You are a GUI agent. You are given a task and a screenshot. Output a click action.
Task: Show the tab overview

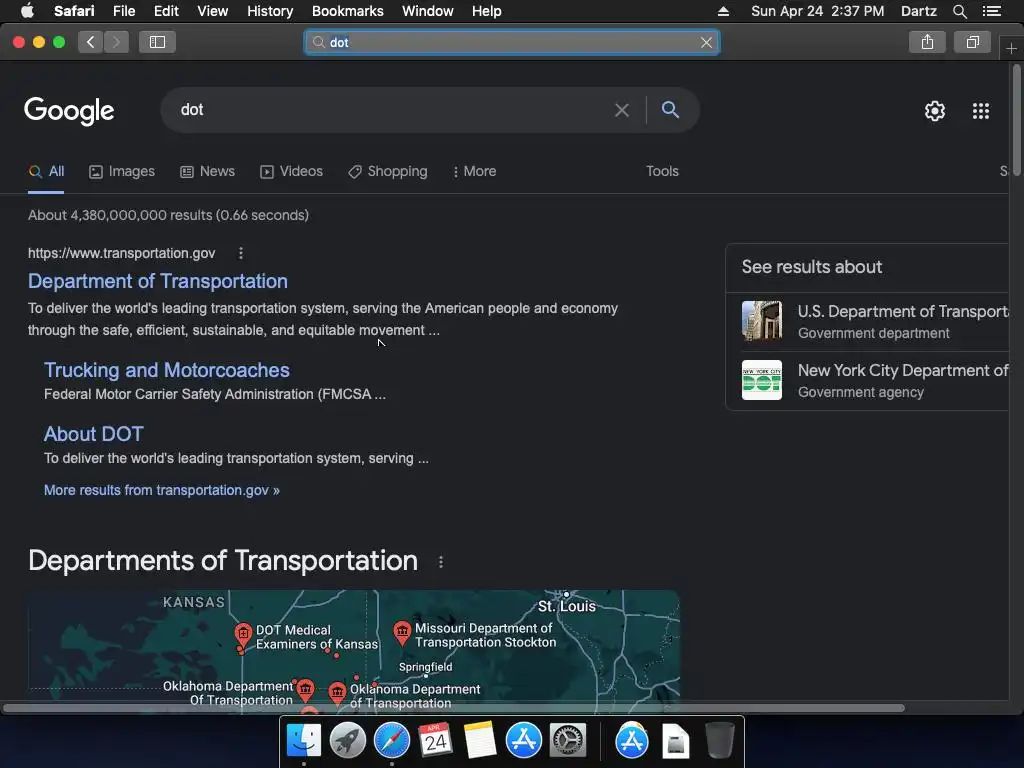972,42
